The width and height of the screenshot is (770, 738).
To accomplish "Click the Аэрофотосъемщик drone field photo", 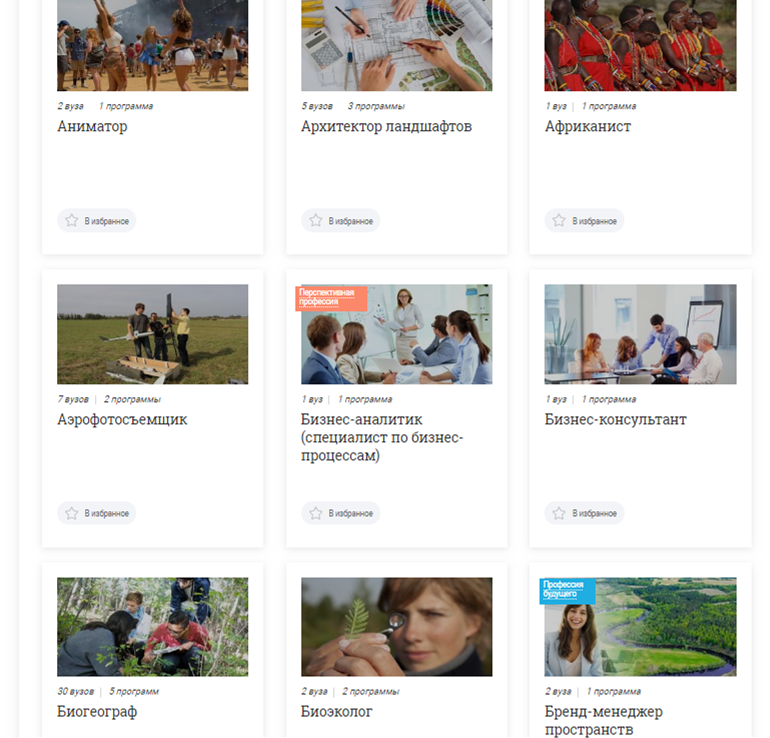I will coord(153,334).
